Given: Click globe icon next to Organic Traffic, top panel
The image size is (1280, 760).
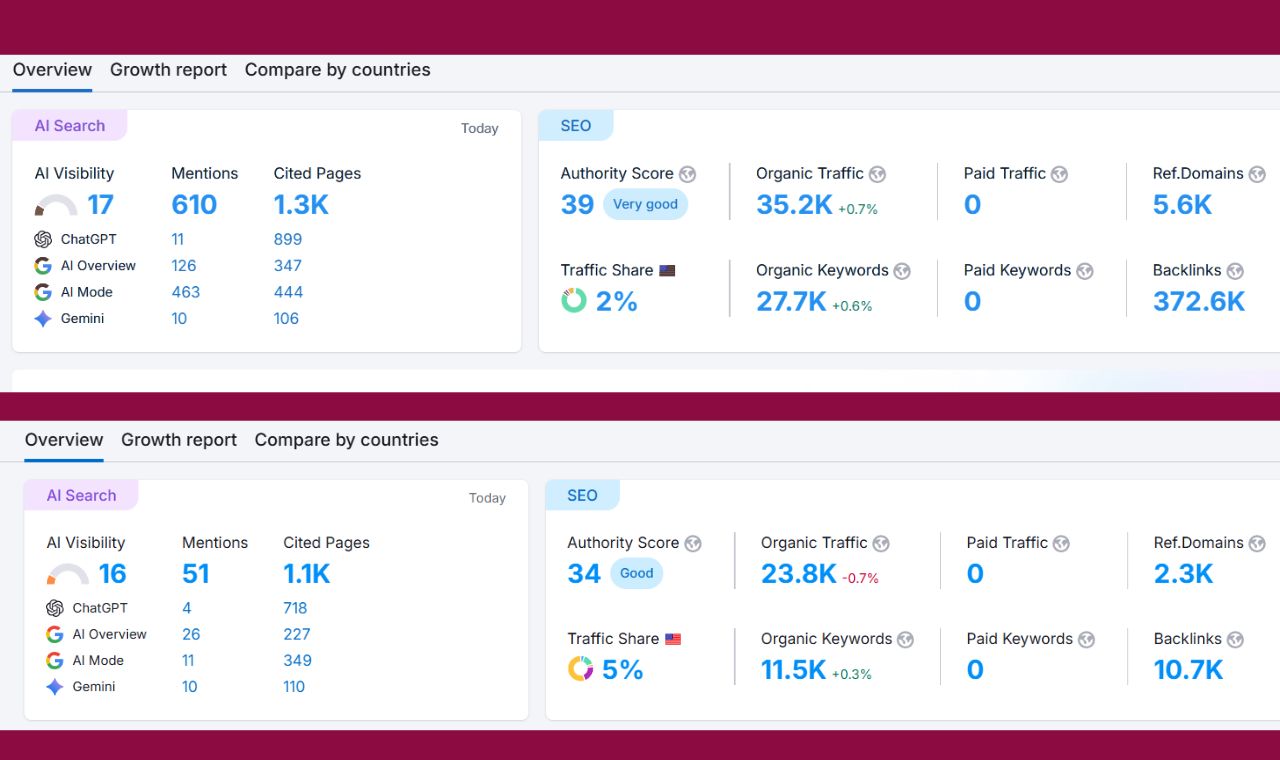Looking at the screenshot, I should point(877,174).
